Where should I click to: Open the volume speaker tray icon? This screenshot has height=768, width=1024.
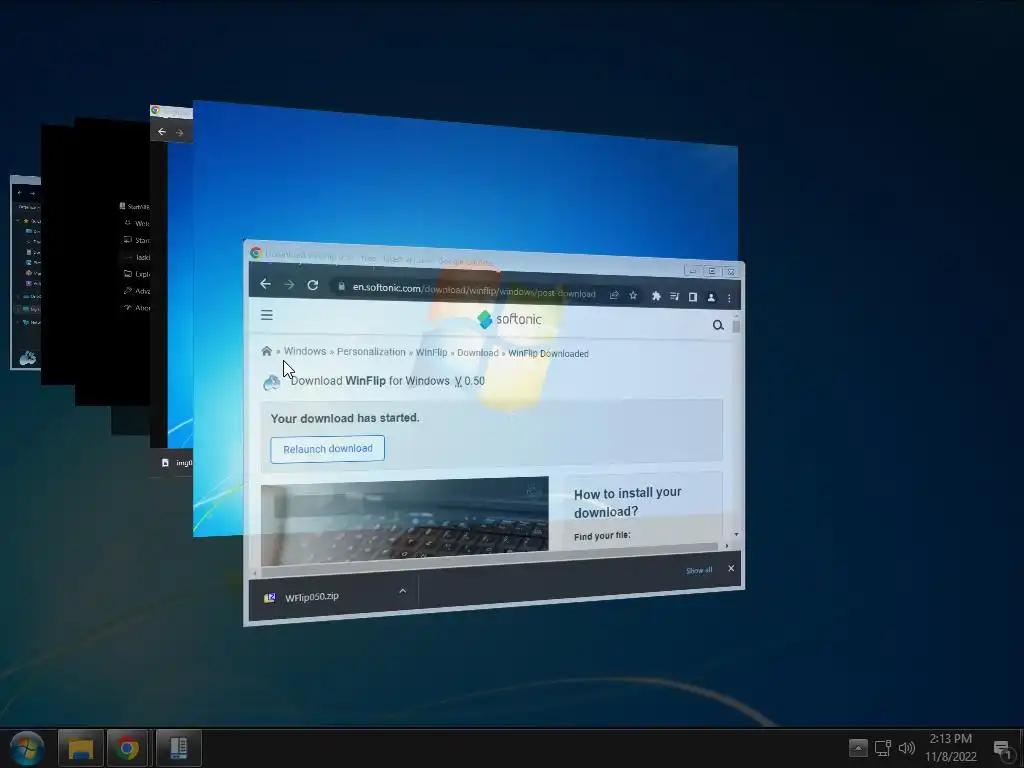point(906,748)
